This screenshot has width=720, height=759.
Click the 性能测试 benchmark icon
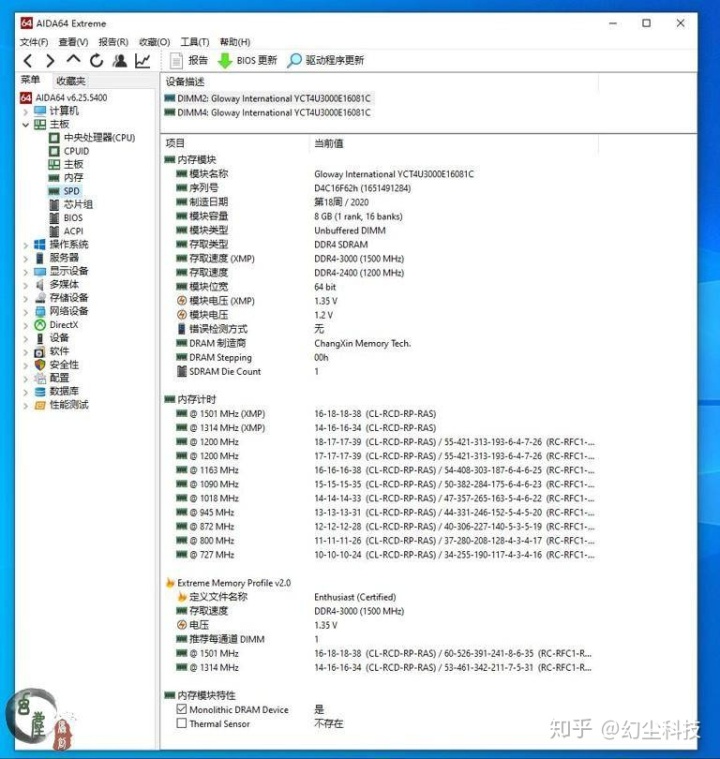(x=40, y=405)
